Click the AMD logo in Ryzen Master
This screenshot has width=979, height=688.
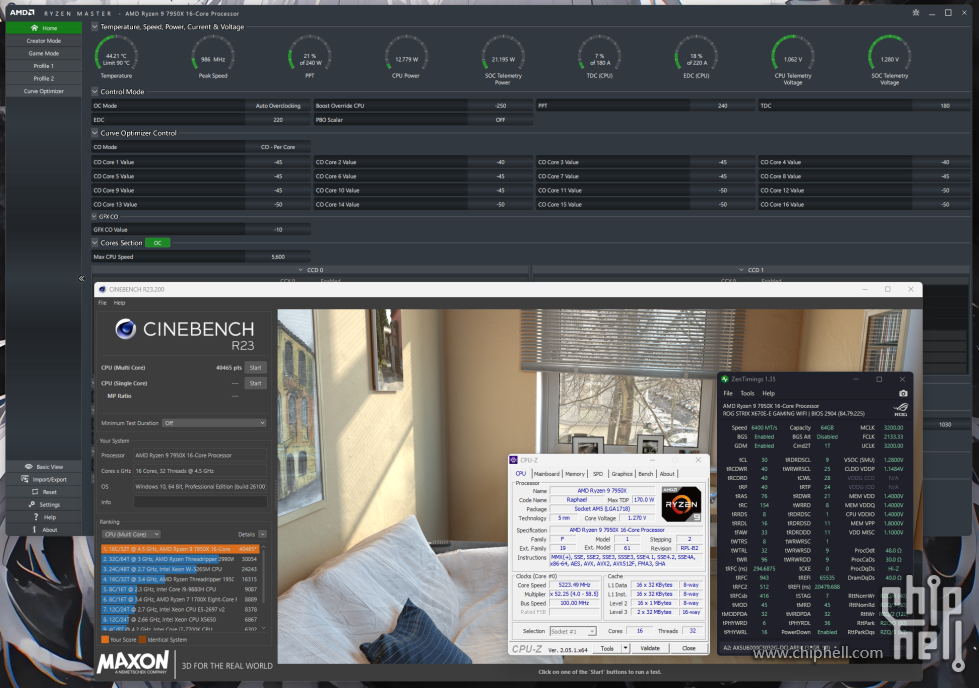coord(22,12)
